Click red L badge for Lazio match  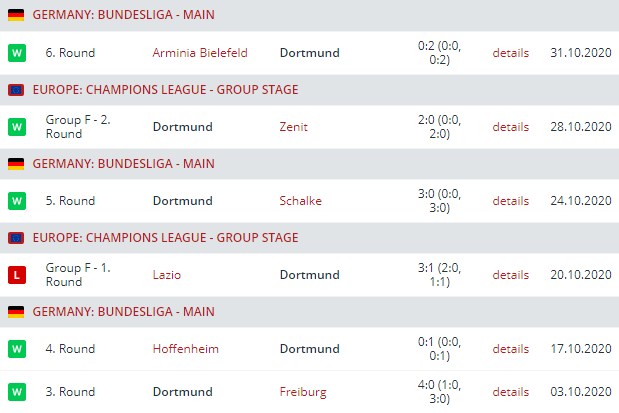(16, 275)
